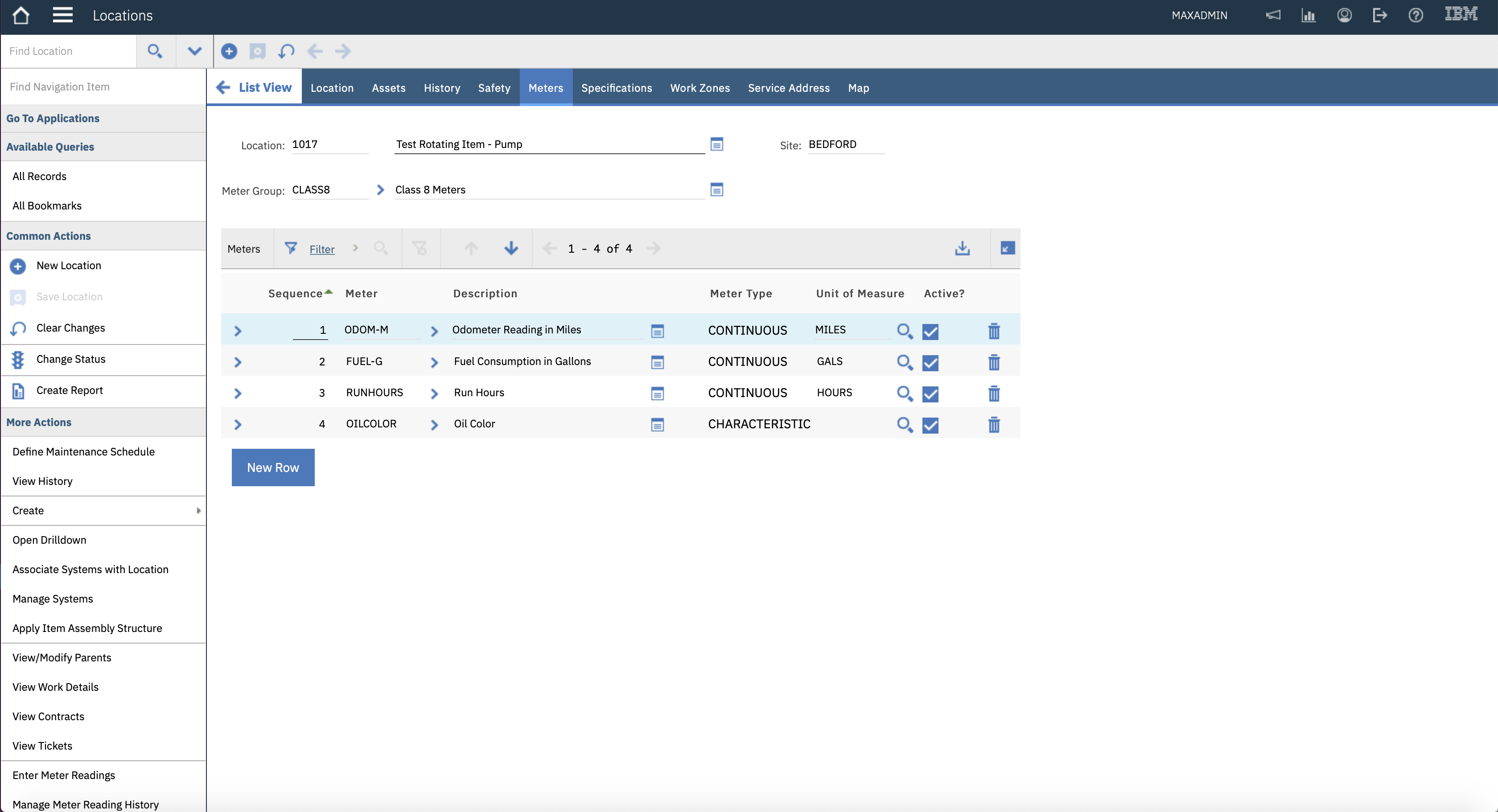Expand details for FUEL-G row
1498x812 pixels.
pos(237,362)
